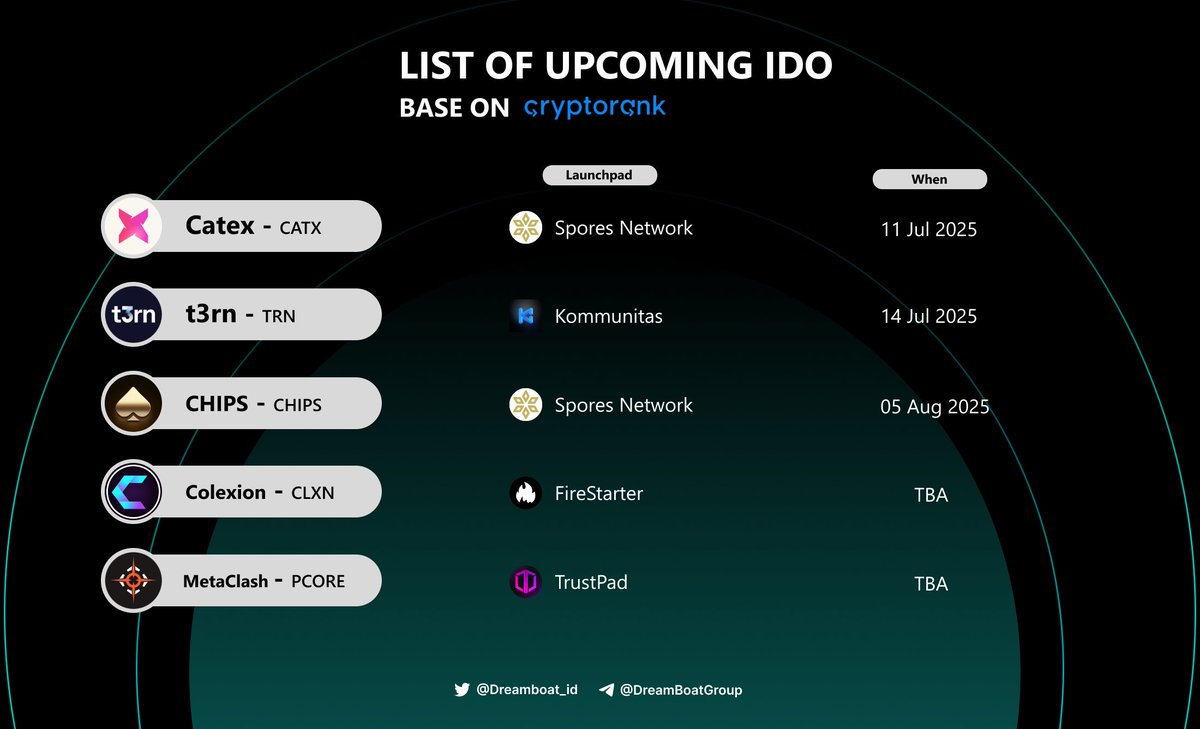Click the BASE ON text
The image size is (1200, 729).
tap(455, 108)
